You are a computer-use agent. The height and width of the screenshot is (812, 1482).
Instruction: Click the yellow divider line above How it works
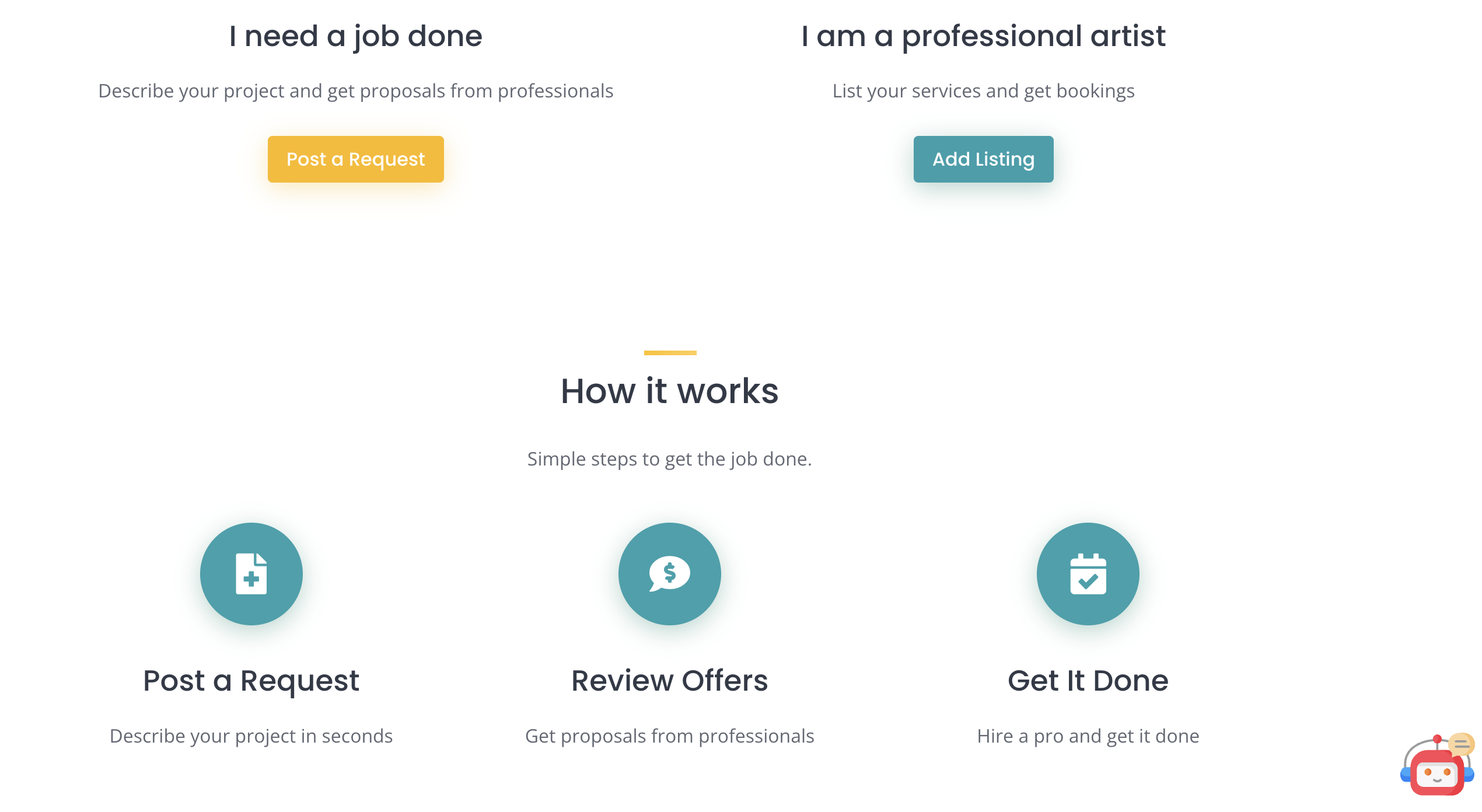click(x=670, y=352)
